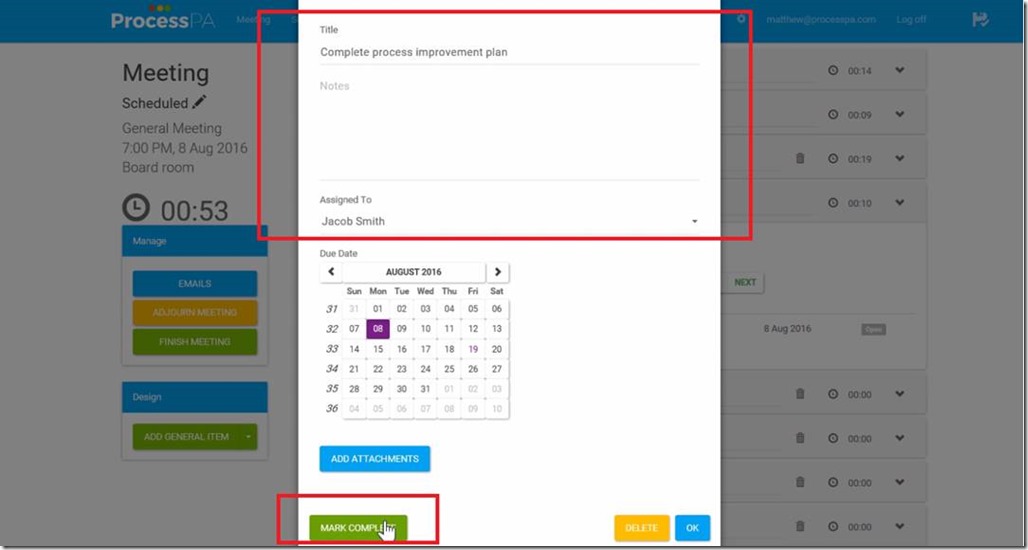Click the Title input field
1028x550 pixels.
click(509, 52)
